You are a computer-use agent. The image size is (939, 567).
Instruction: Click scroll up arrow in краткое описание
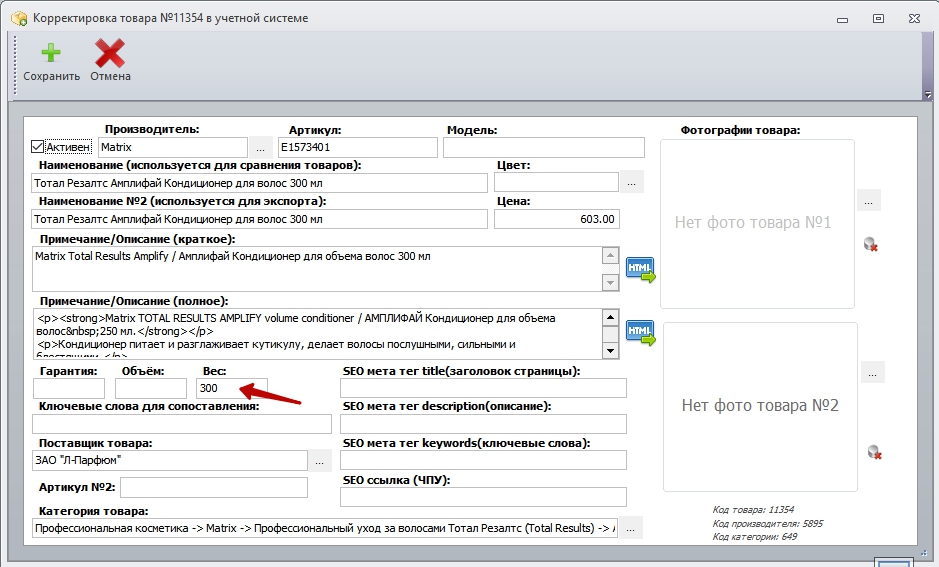point(610,256)
